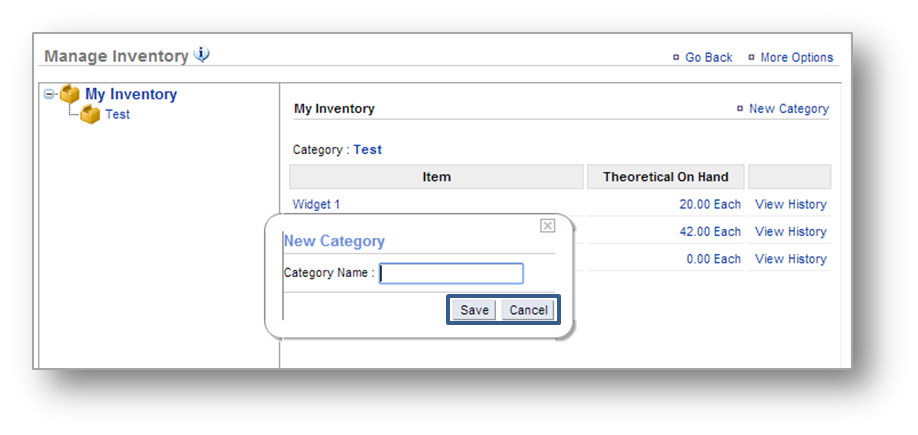Click the Test category box icon
918x435 pixels.
point(91,115)
